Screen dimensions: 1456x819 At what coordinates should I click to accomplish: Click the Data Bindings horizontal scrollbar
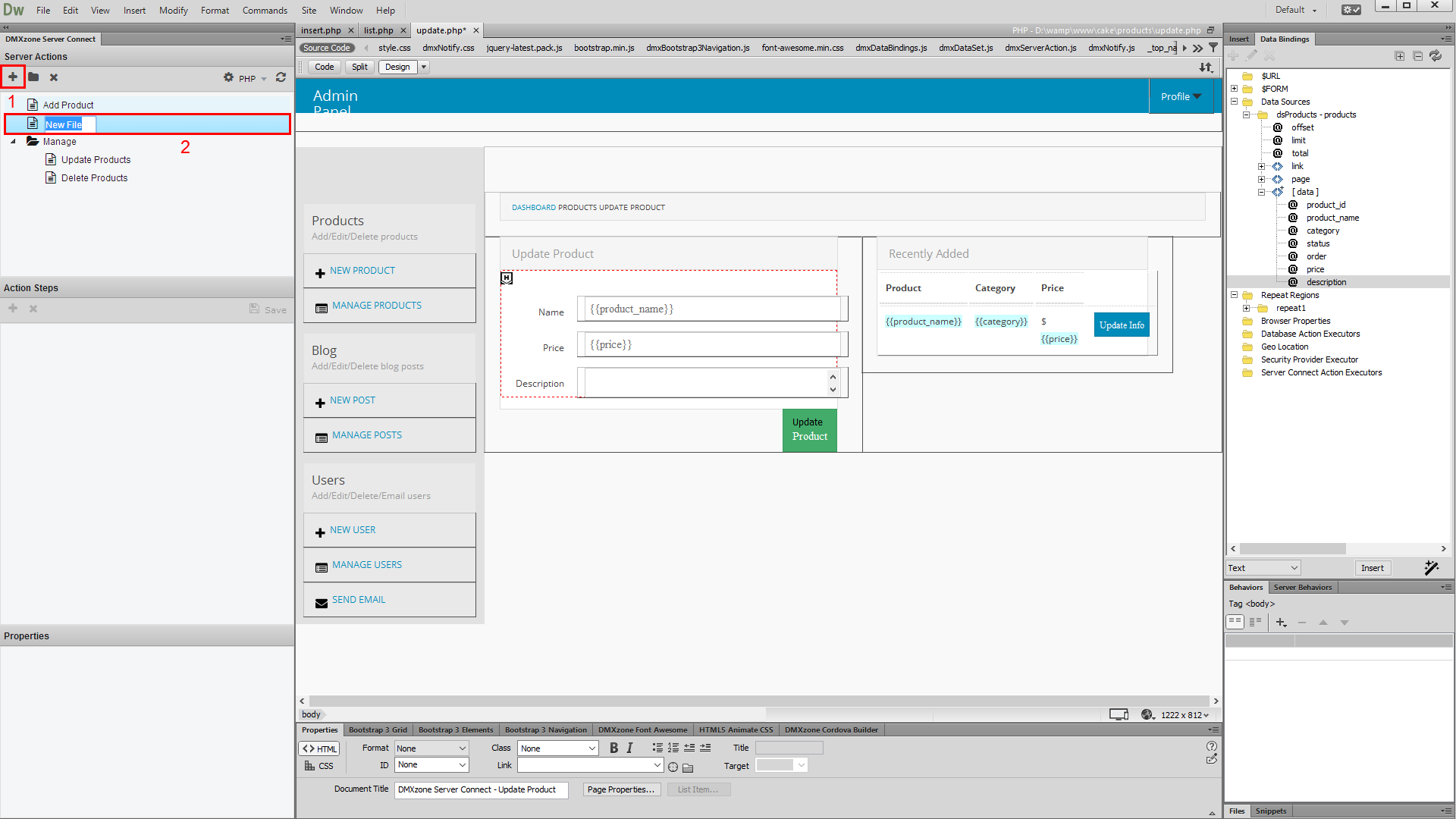[1293, 548]
